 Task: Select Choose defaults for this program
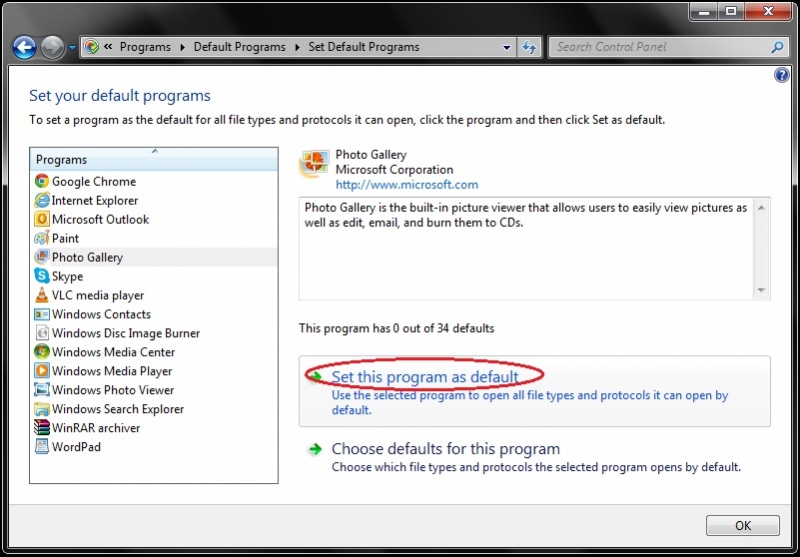[x=445, y=449]
